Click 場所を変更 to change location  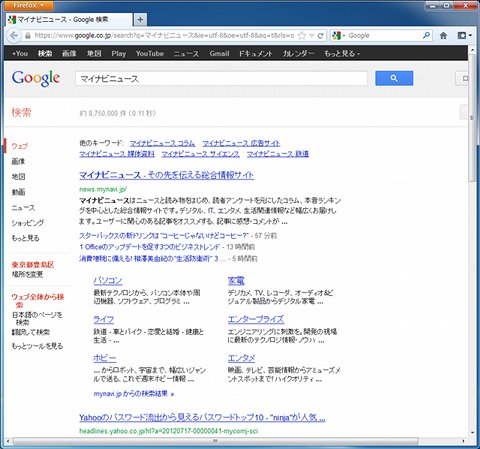tap(27, 274)
